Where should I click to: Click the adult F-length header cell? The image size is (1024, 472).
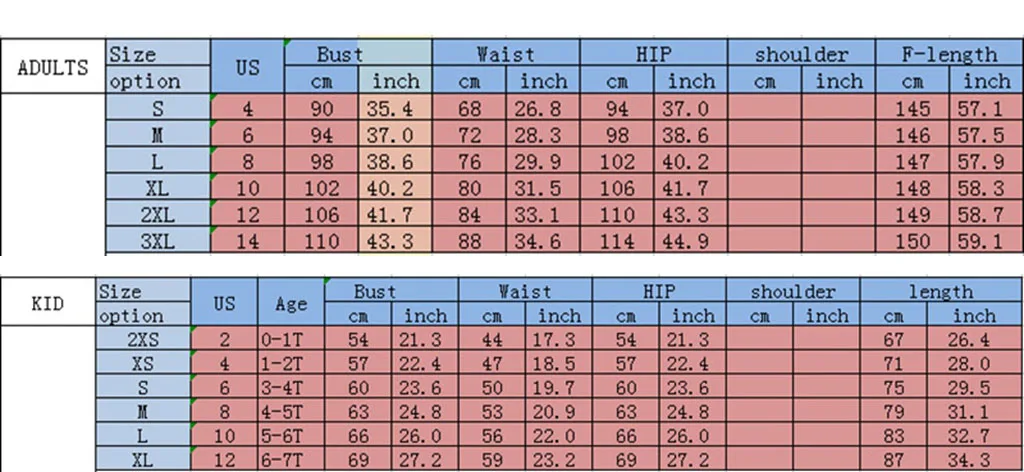[950, 54]
